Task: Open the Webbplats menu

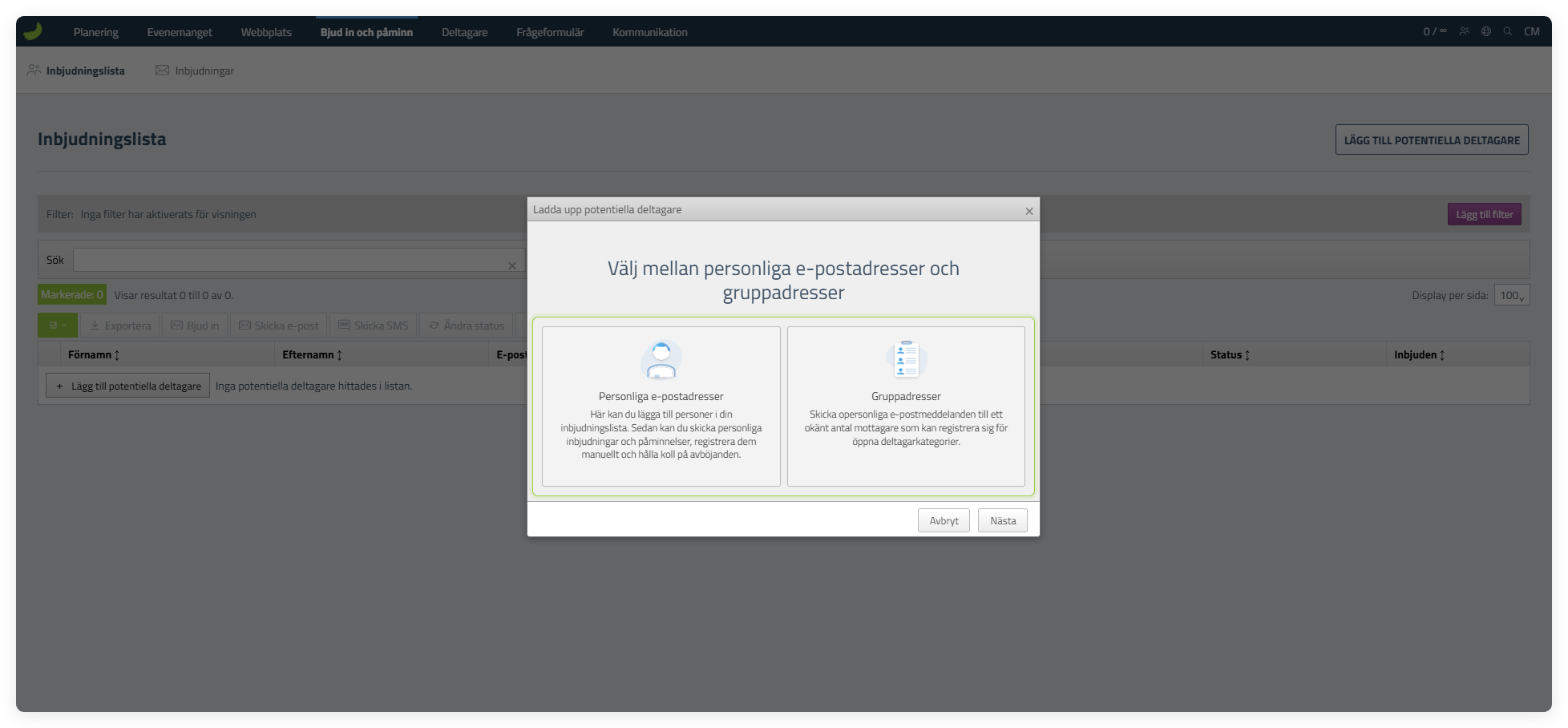Action: (266, 32)
